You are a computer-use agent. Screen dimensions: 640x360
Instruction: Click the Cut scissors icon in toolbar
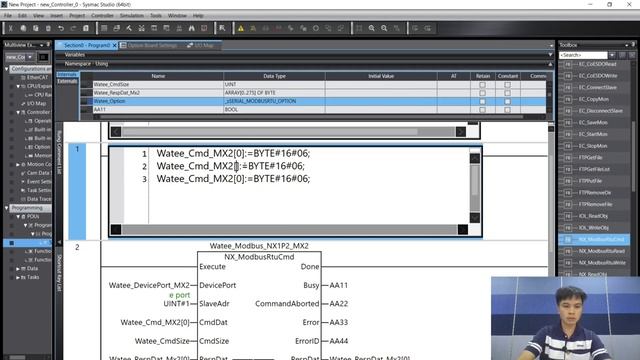pos(11,28)
